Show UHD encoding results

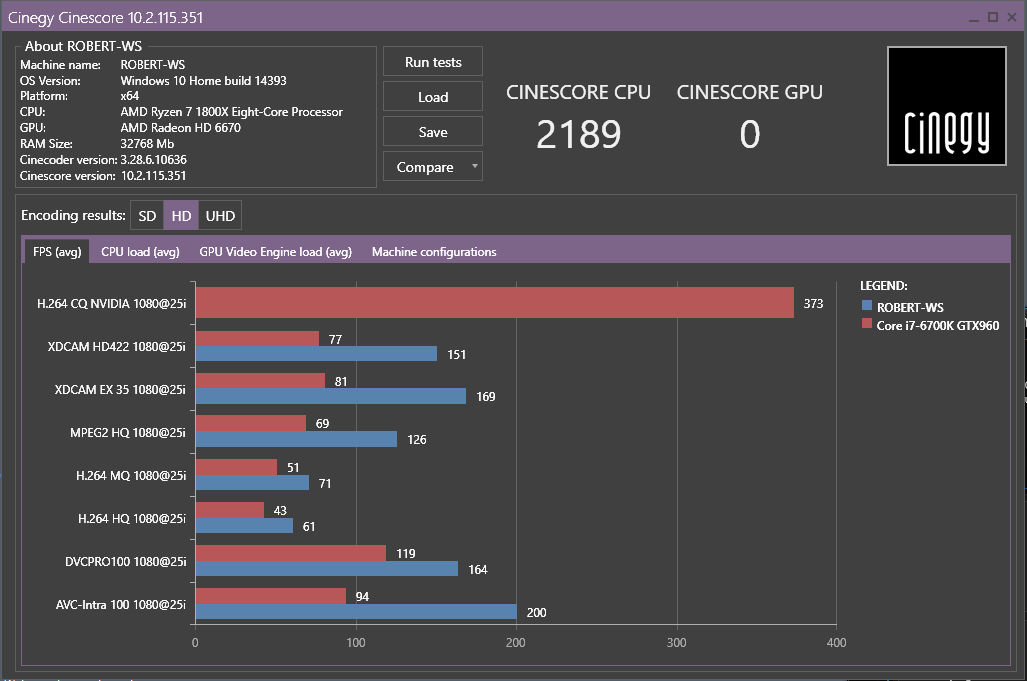(220, 215)
